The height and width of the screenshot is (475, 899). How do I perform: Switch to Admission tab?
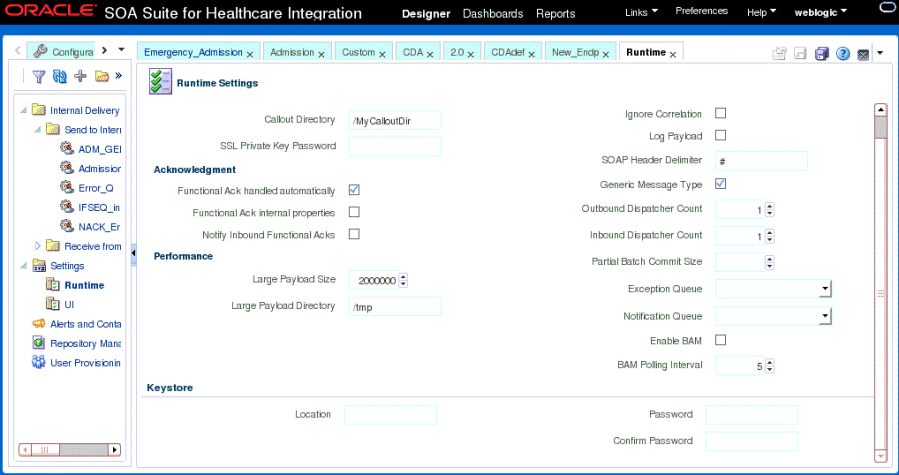(x=292, y=52)
